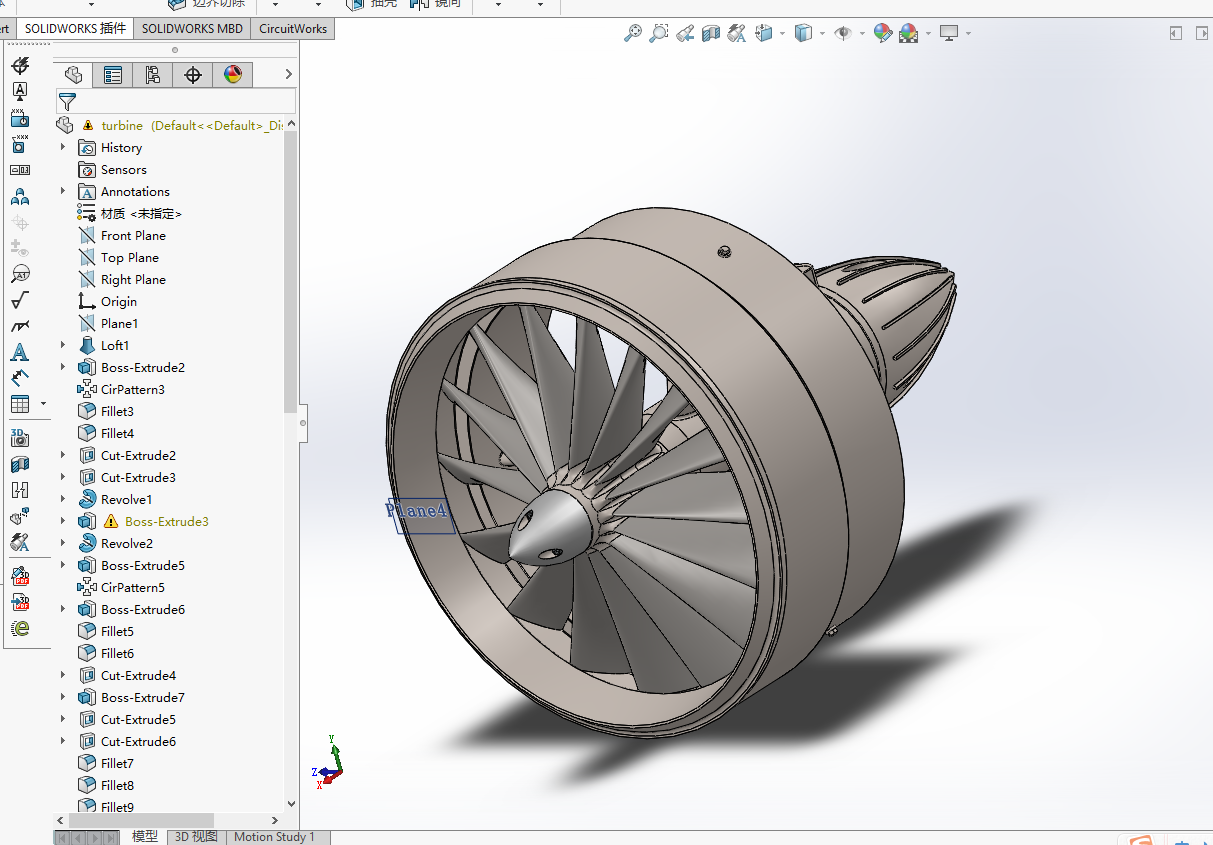The width and height of the screenshot is (1213, 845).
Task: Collapse panel with left arrow top right
Action: coord(1176,33)
